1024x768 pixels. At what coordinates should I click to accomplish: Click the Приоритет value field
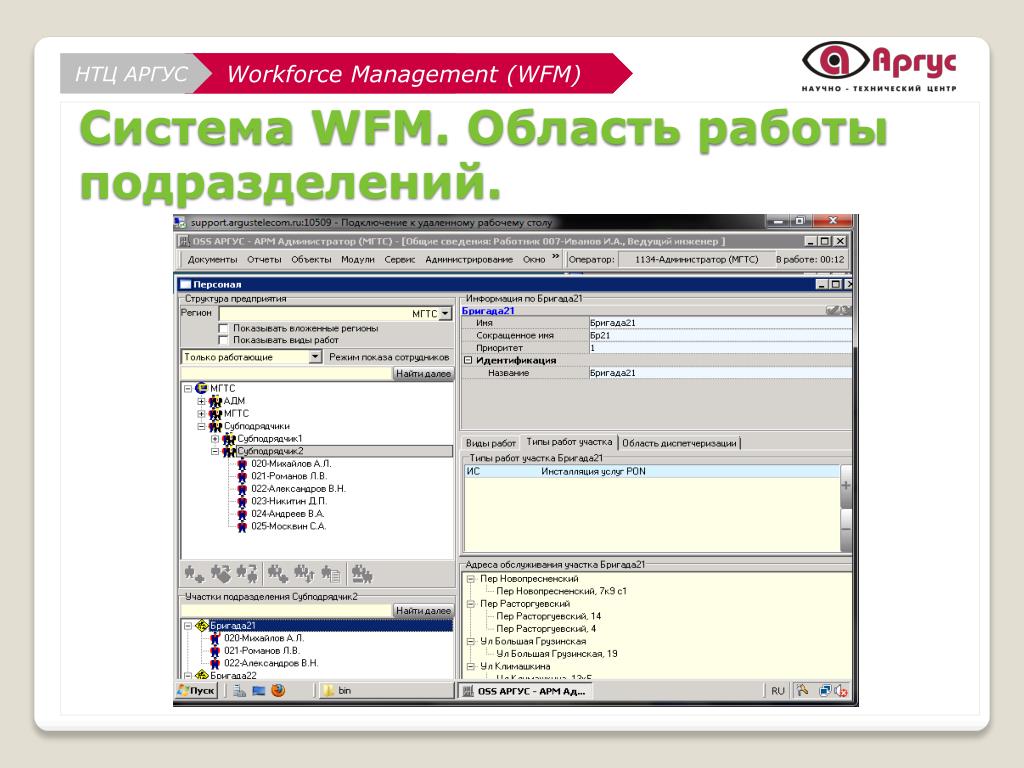[x=720, y=347]
